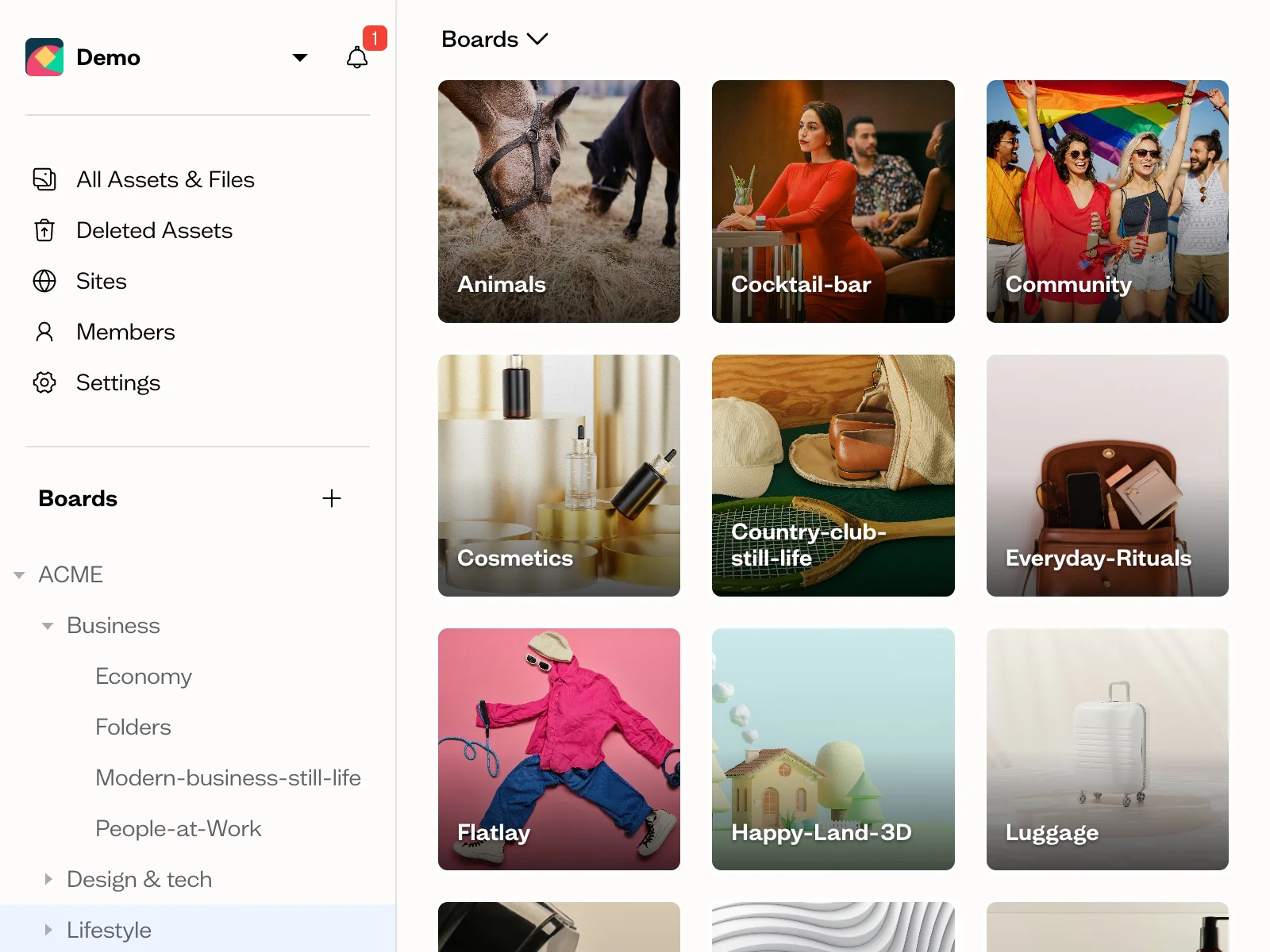Open the Cosmetics board thumbnail
1270x952 pixels.
[x=559, y=475]
